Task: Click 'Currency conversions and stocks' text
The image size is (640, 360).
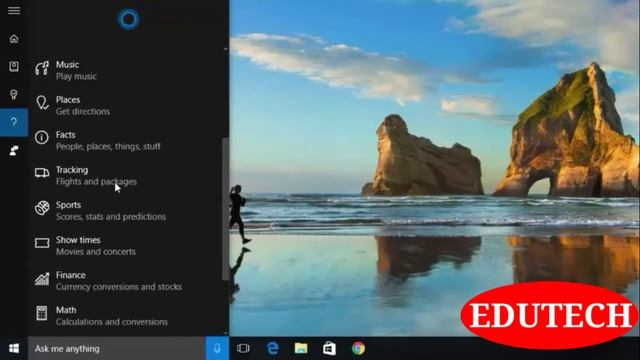Action: [119, 287]
